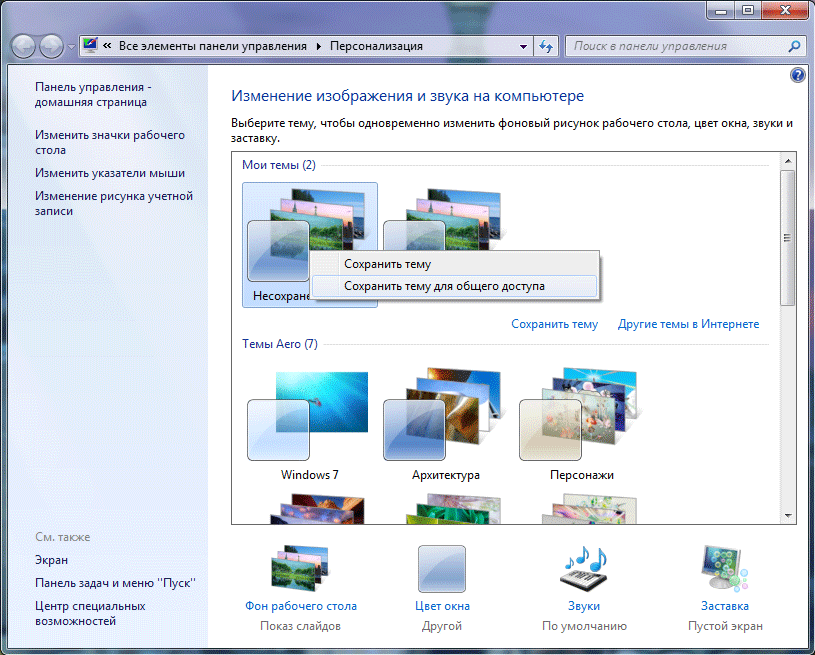This screenshot has height=655, width=815.
Task: Open 'Изменить значки рабочего стола' link
Action: pyautogui.click(x=110, y=142)
